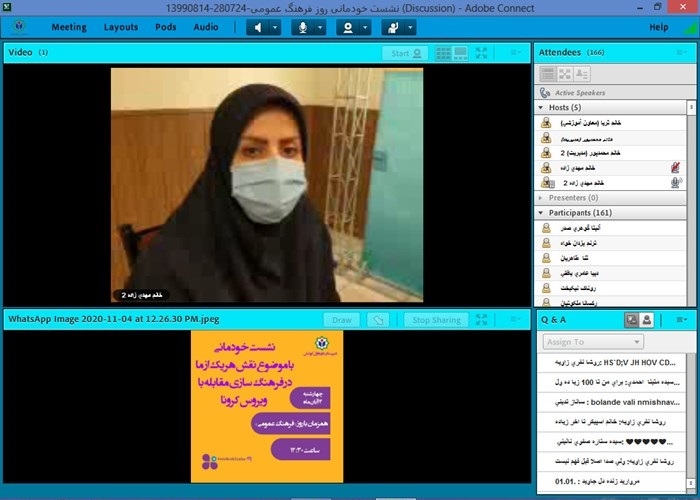Viewport: 700px width, 500px height.
Task: Toggle Q&A participant view button
Action: coord(647,320)
